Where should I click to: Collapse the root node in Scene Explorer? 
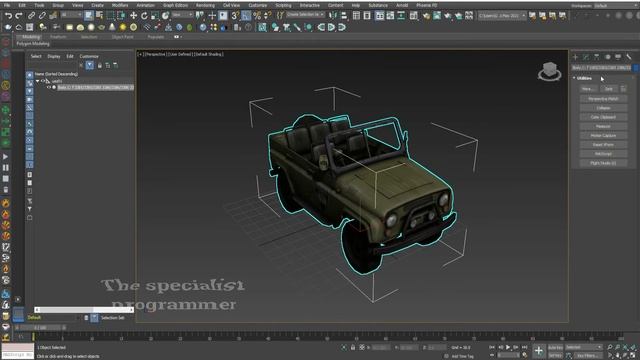point(38,81)
